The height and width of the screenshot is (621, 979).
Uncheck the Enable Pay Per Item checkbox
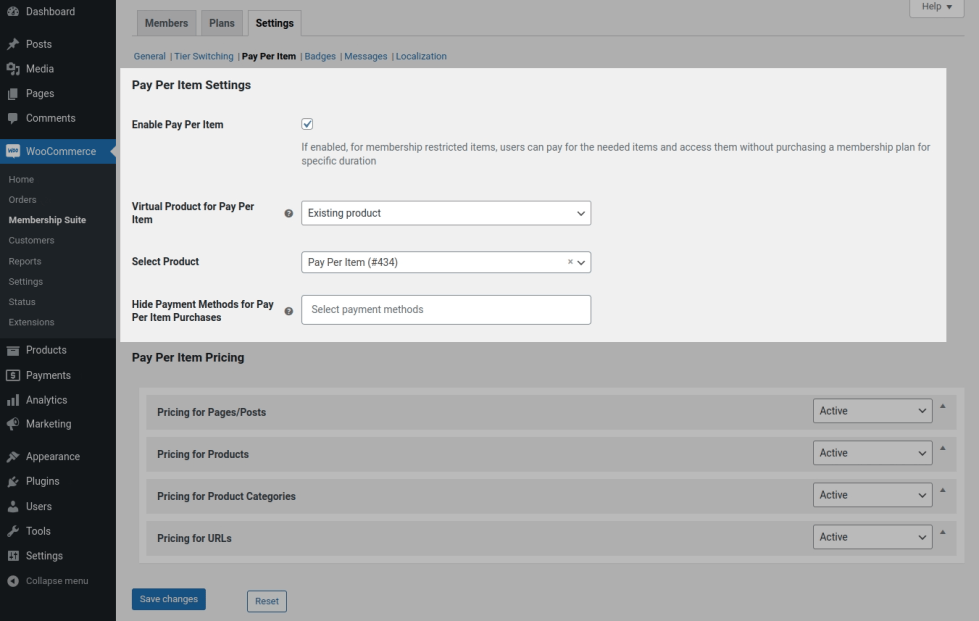pos(307,124)
